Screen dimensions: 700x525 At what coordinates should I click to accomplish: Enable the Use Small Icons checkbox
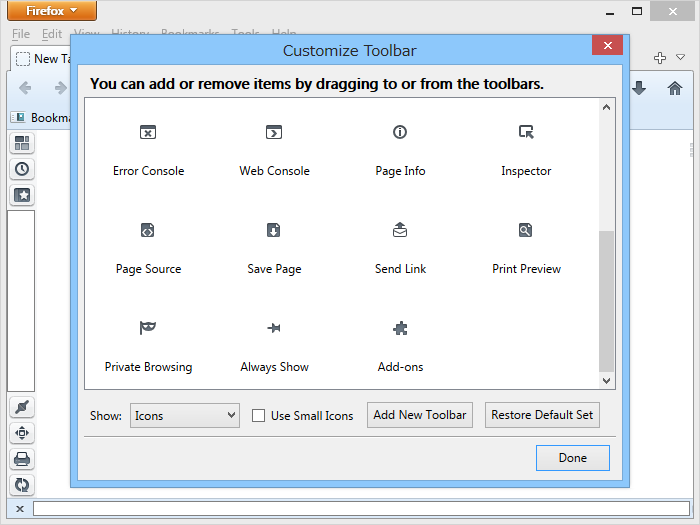point(258,416)
